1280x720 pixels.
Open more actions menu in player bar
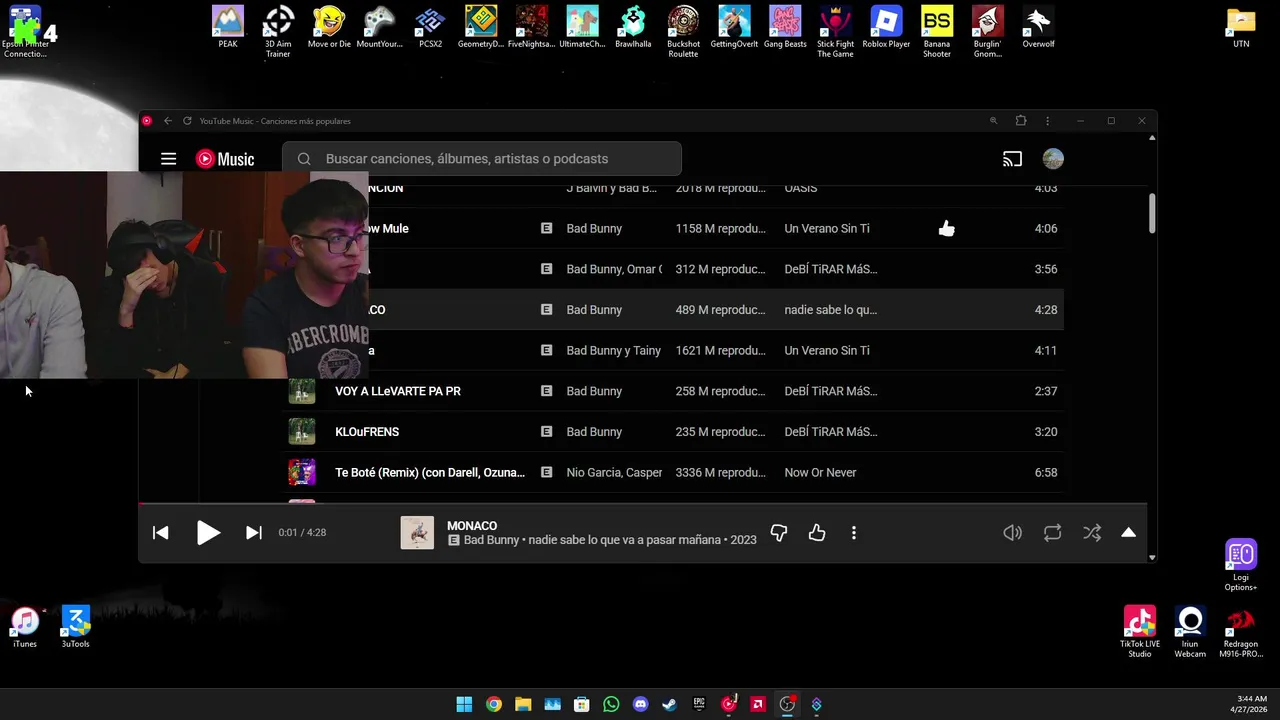pos(853,533)
